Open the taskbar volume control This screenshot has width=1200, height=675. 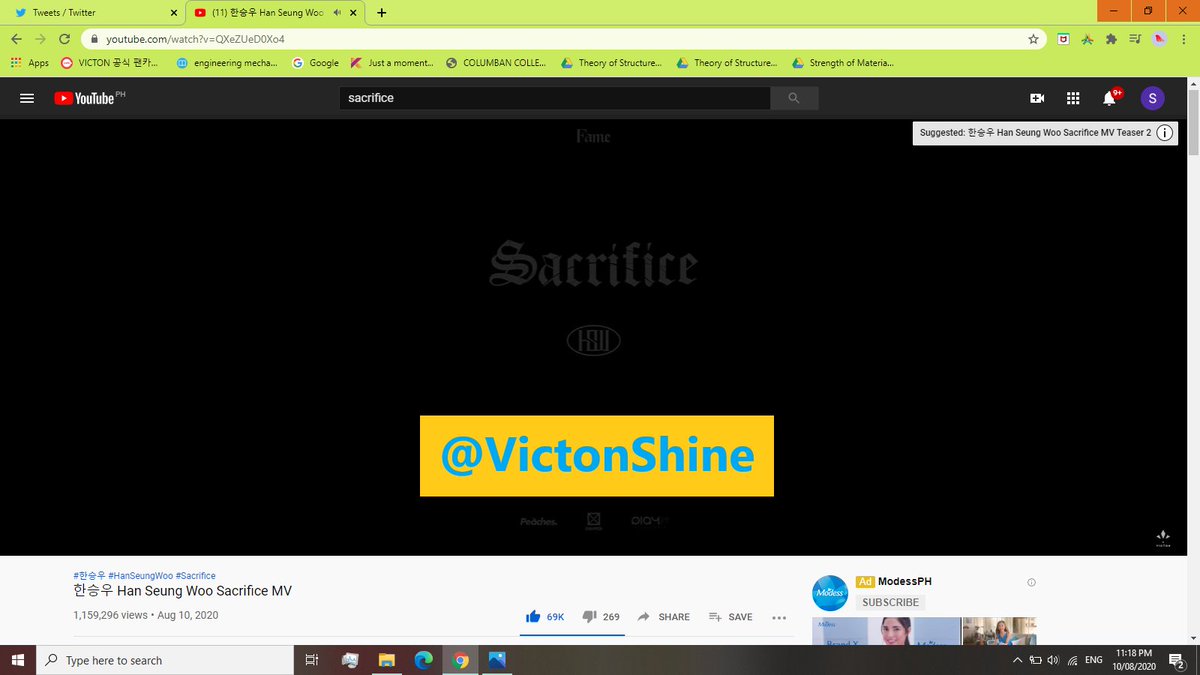pos(1053,660)
